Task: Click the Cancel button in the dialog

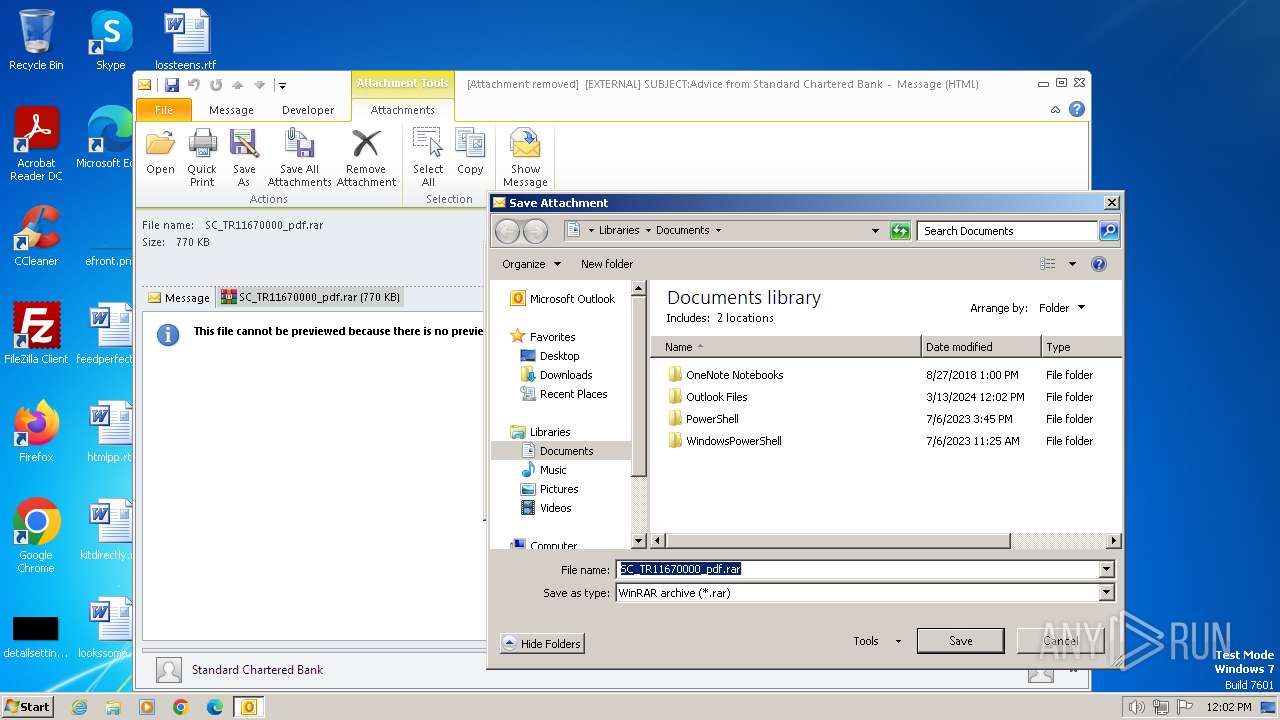Action: (1060, 641)
